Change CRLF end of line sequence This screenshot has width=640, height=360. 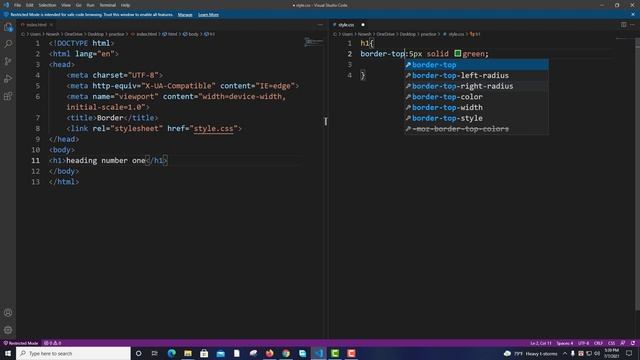[598, 343]
